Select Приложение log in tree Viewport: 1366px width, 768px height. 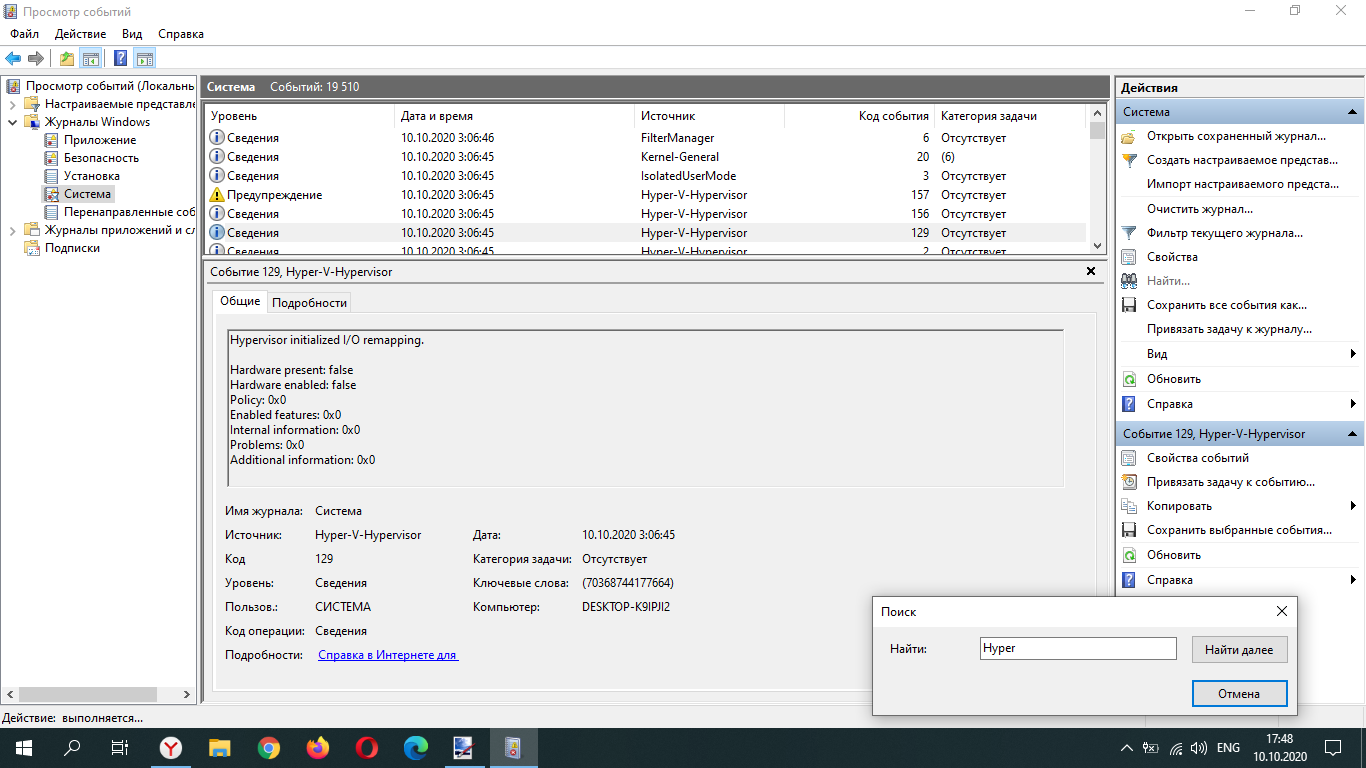(x=100, y=140)
